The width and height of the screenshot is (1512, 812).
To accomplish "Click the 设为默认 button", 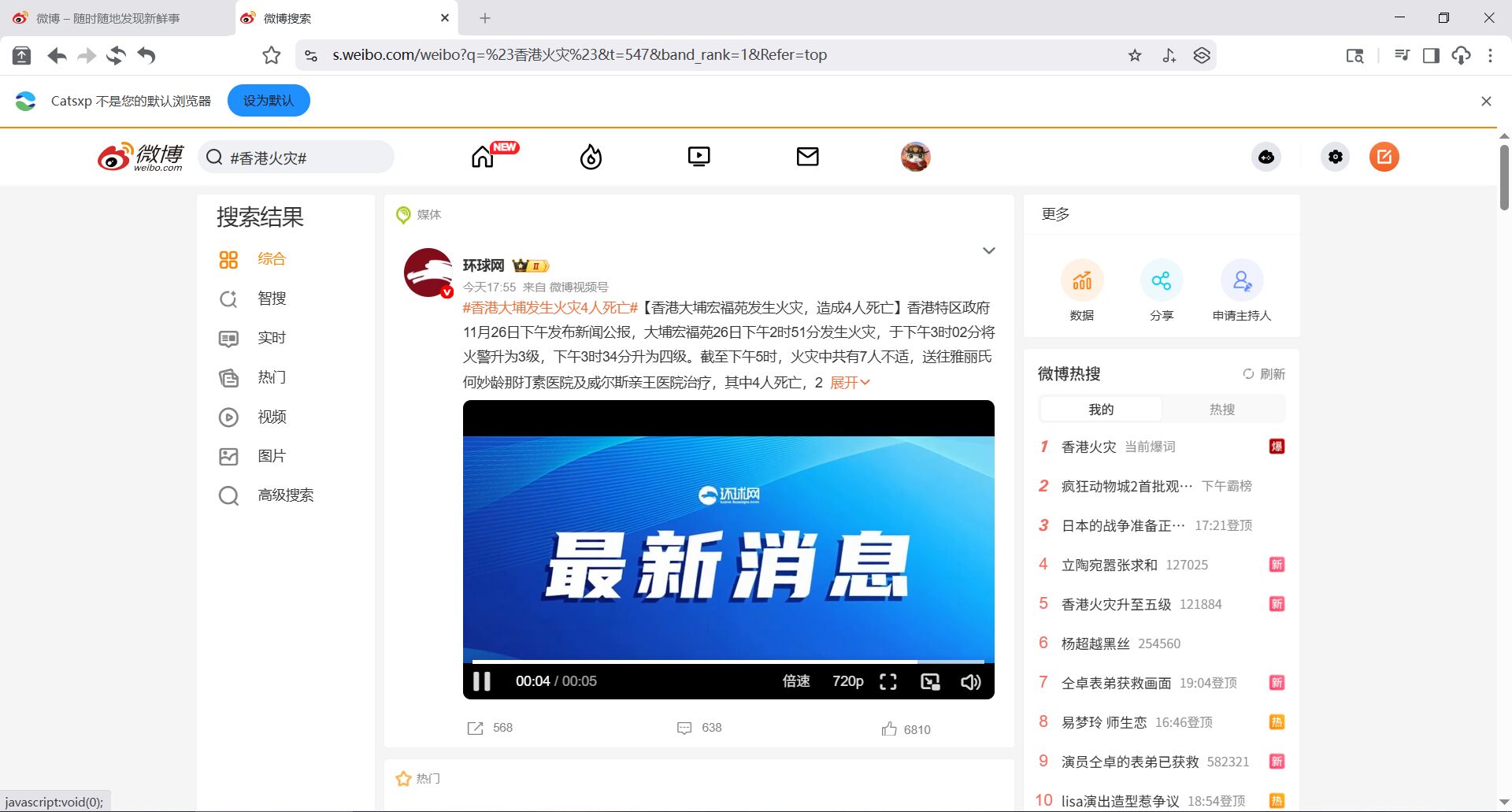I will point(269,101).
